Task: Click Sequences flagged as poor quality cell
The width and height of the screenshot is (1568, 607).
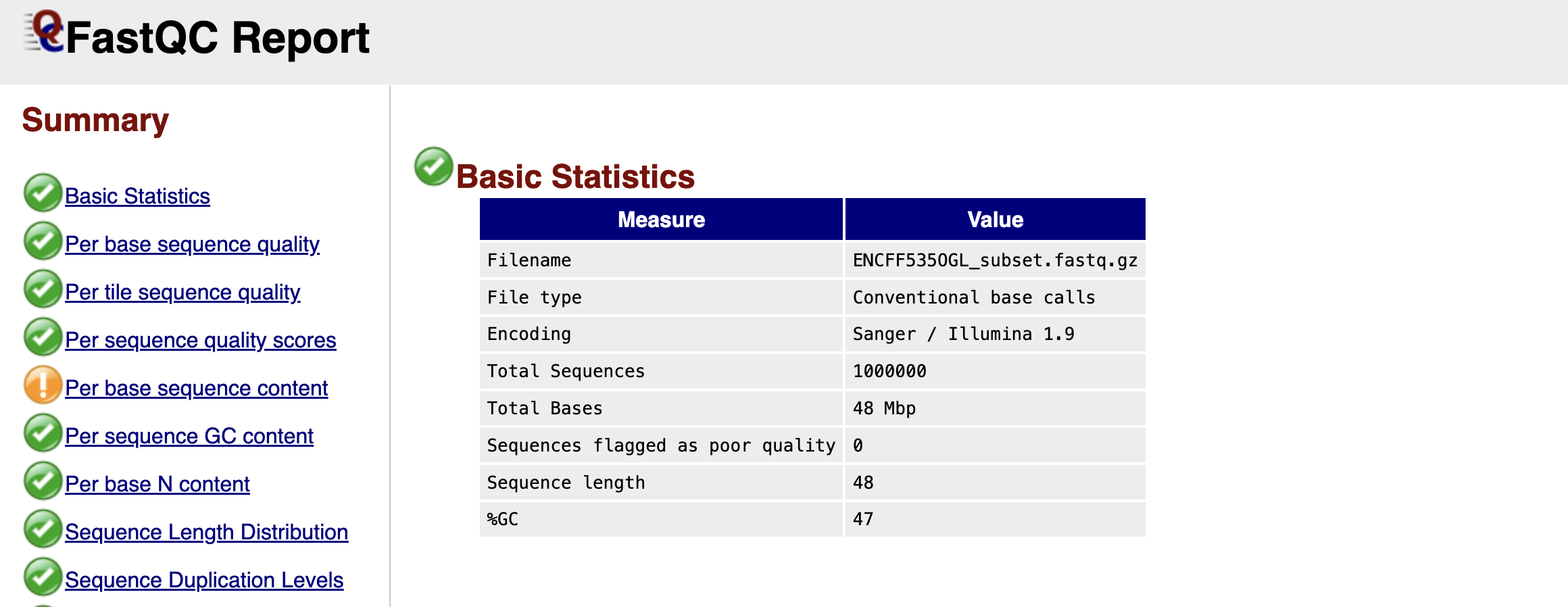Action: (661, 445)
